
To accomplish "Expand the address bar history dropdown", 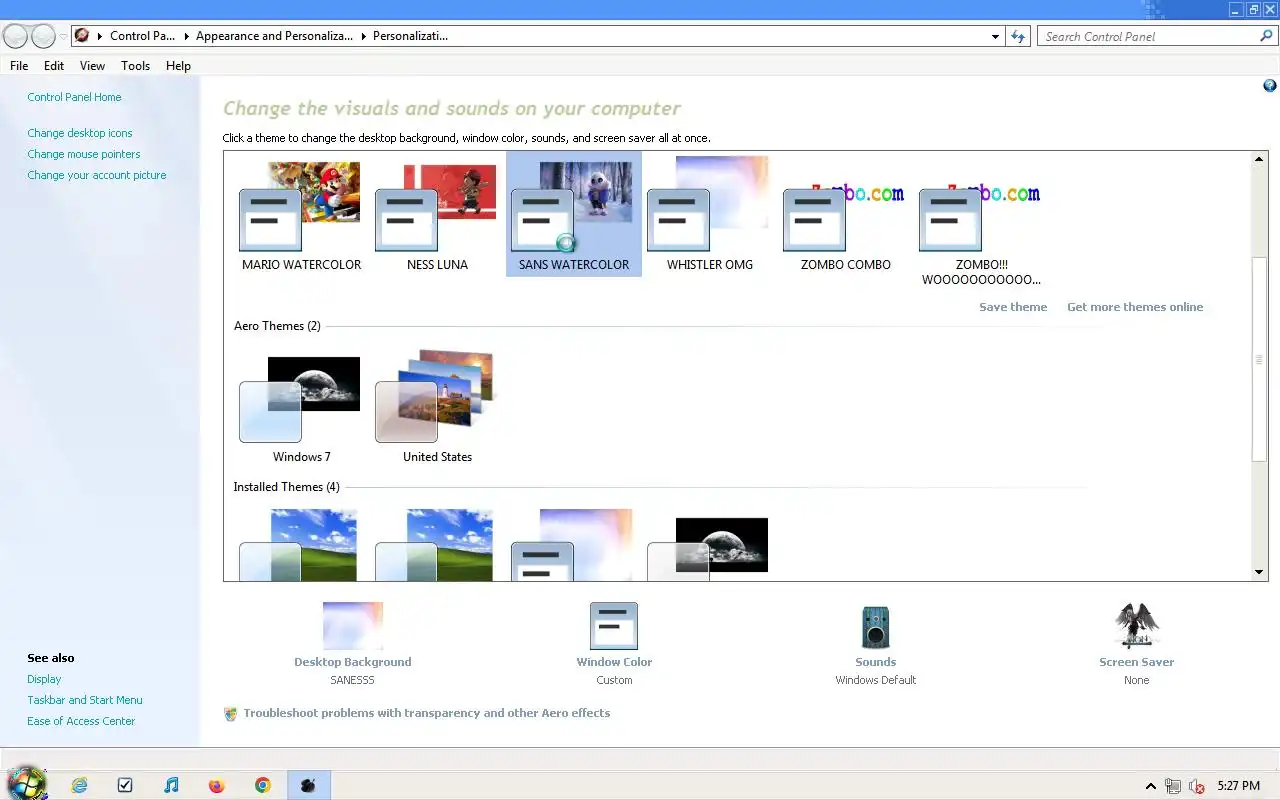I will coord(995,36).
